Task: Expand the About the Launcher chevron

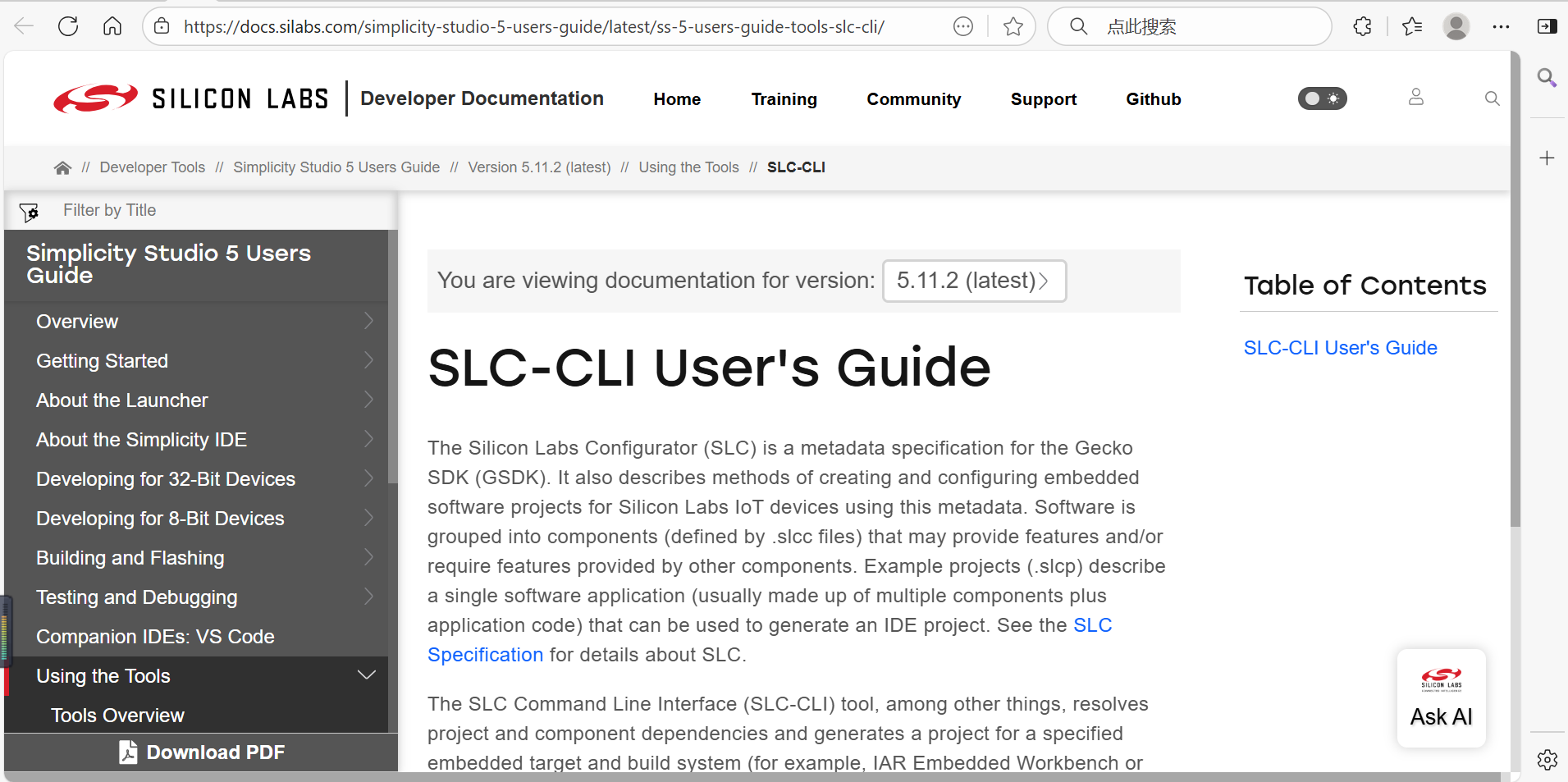Action: pyautogui.click(x=368, y=400)
